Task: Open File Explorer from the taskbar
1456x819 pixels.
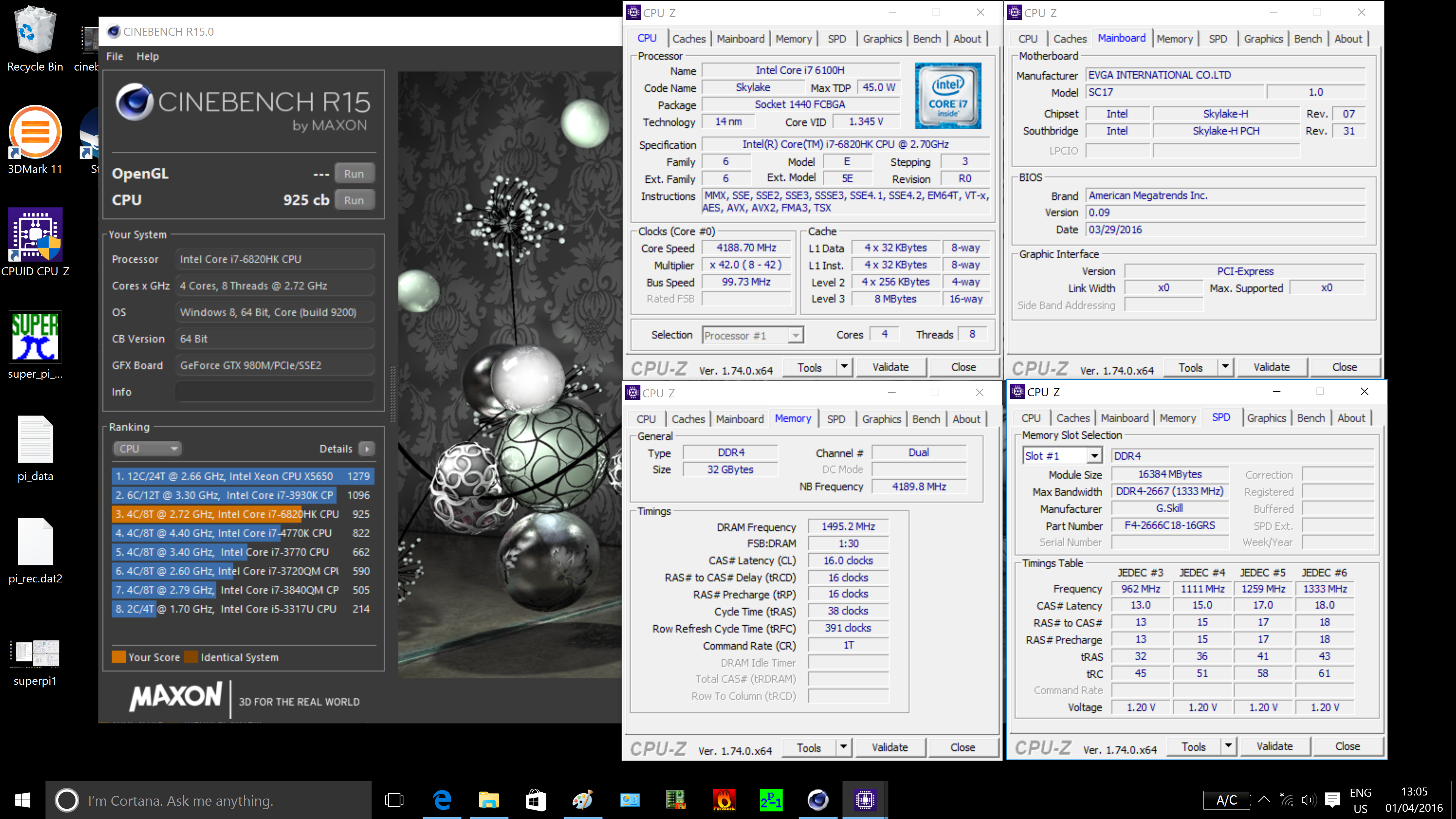Action: (489, 800)
